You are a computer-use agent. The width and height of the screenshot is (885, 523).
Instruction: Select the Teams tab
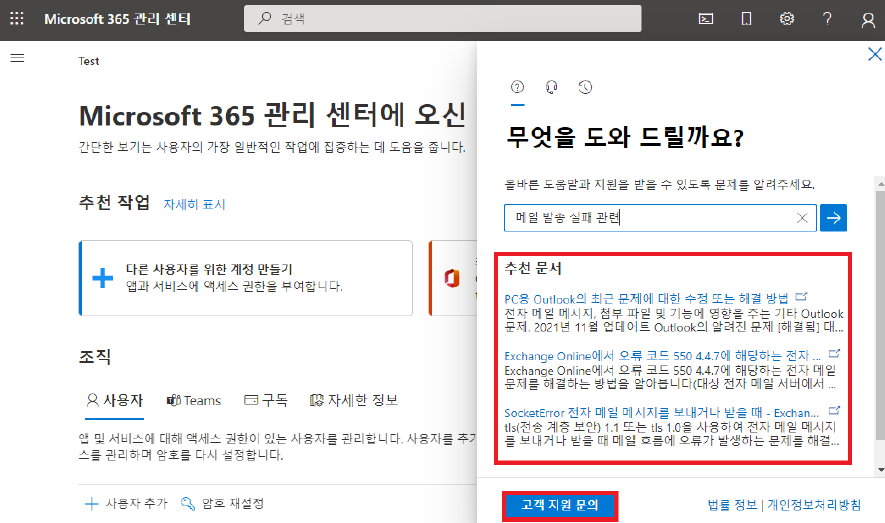click(194, 401)
